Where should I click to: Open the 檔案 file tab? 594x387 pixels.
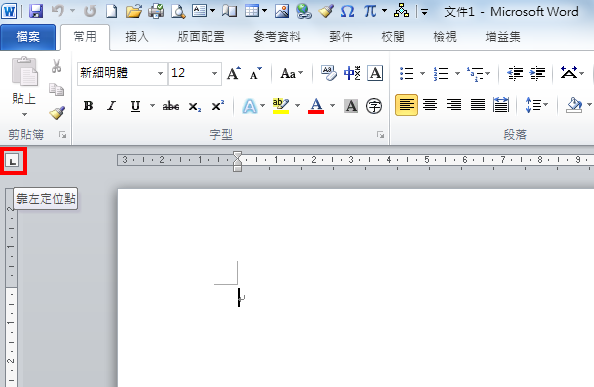point(28,37)
